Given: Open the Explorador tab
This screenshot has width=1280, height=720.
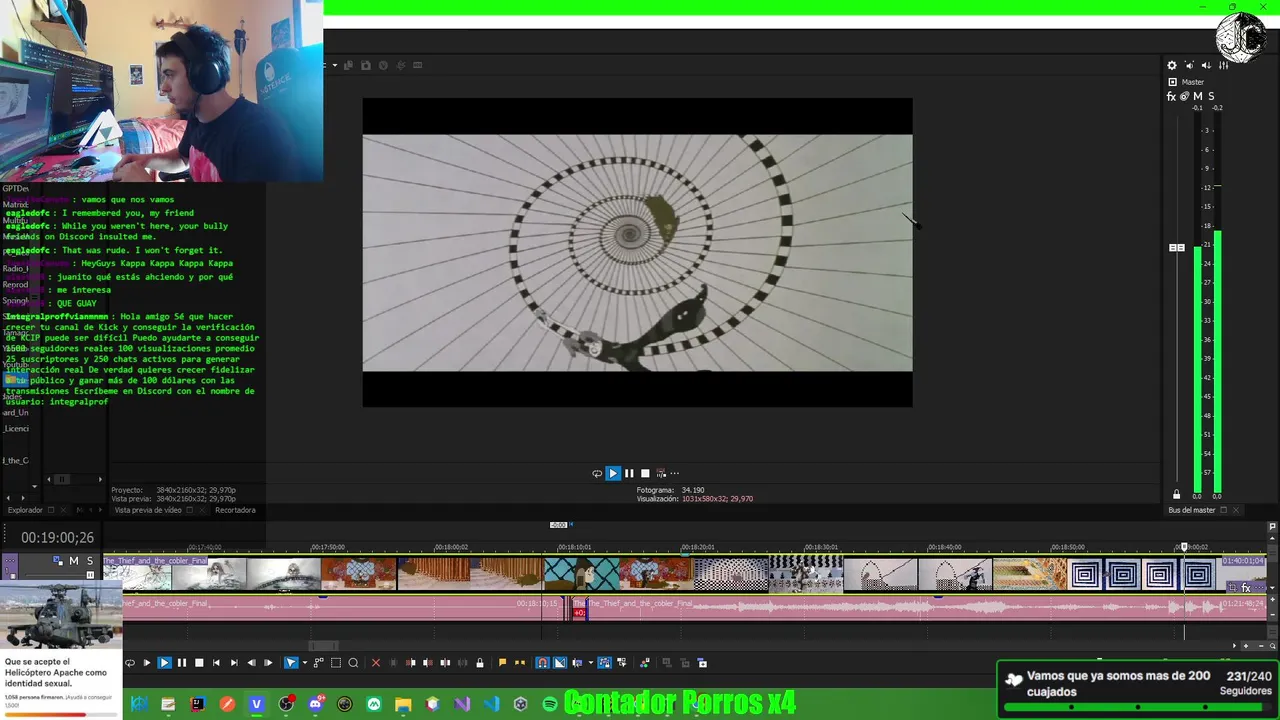Looking at the screenshot, I should [x=25, y=510].
